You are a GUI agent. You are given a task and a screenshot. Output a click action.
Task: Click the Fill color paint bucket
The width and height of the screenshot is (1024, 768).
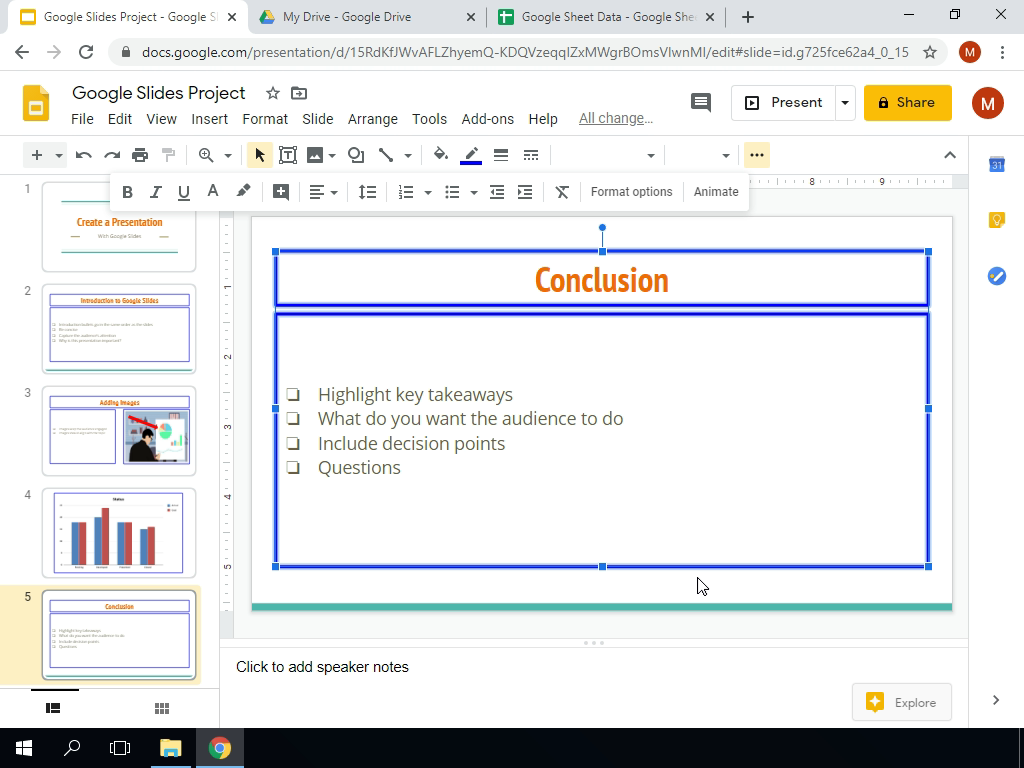pos(440,155)
